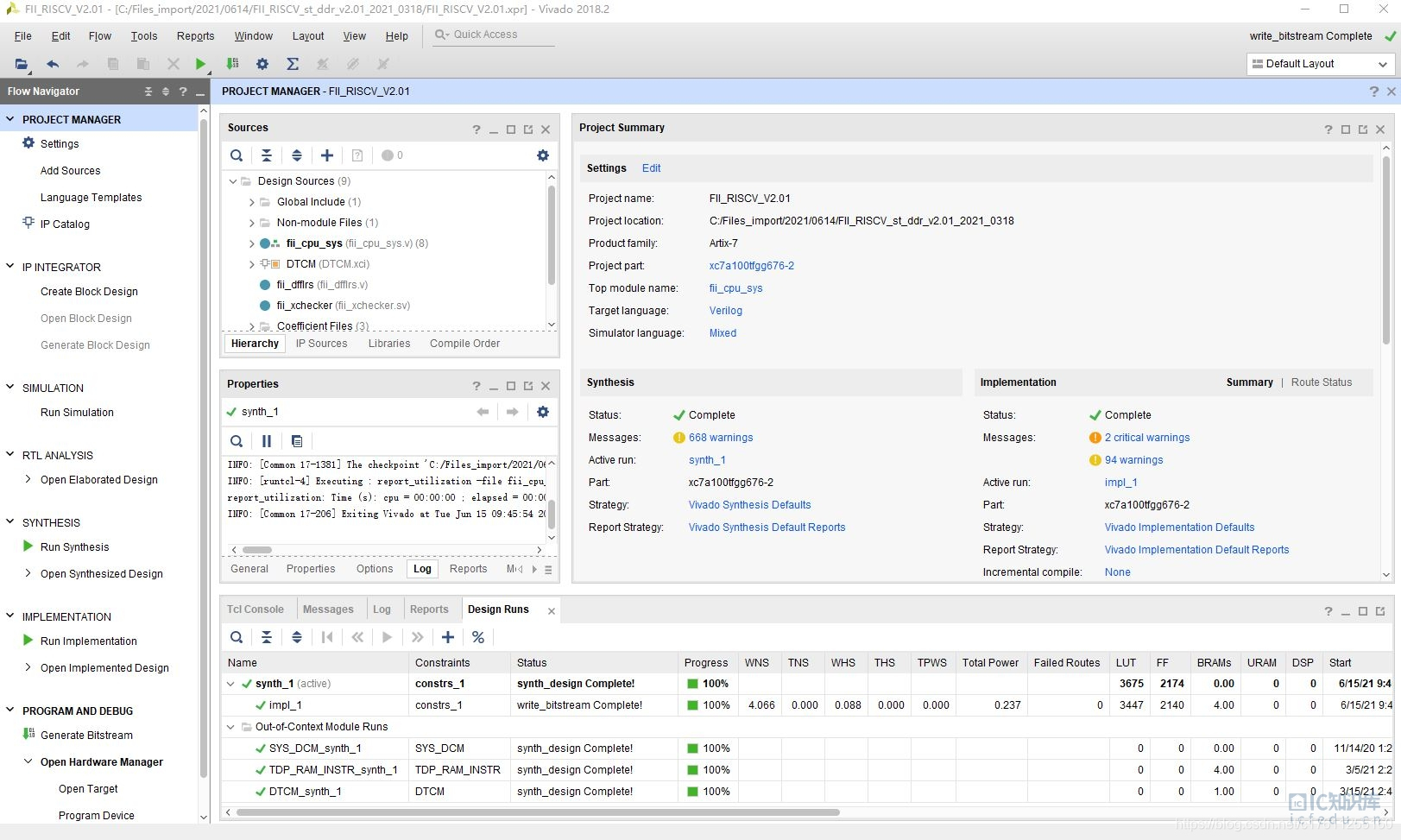Expand Open Implemented Design item
Image resolution: width=1401 pixels, height=840 pixels.
[28, 667]
